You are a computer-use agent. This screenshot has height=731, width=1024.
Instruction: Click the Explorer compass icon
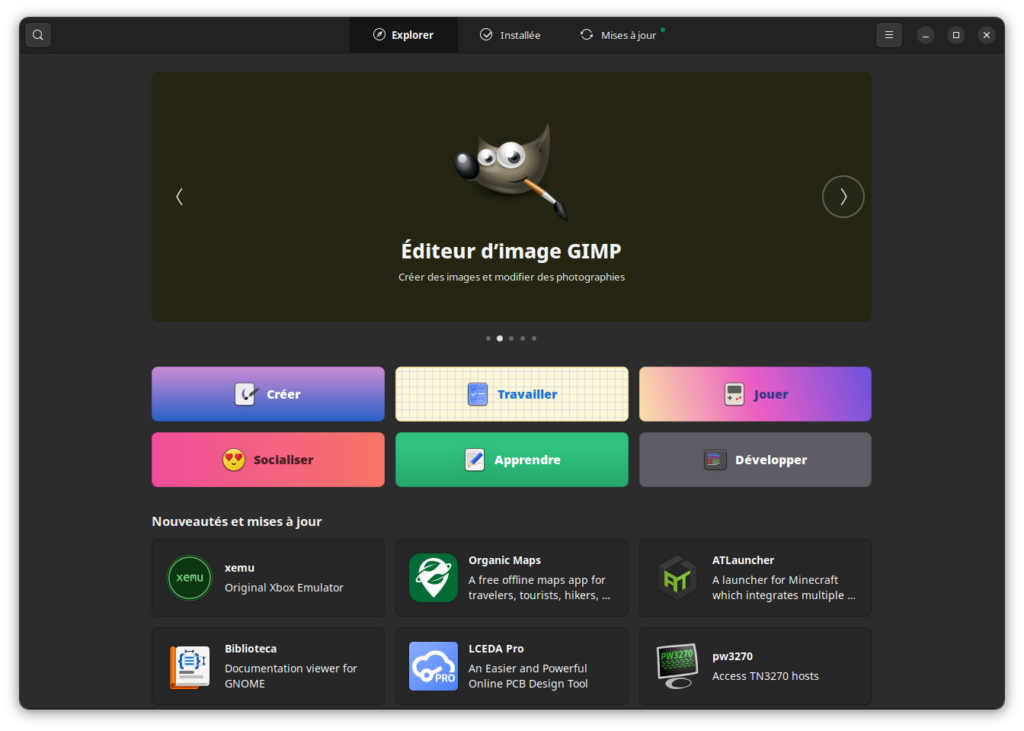click(379, 35)
